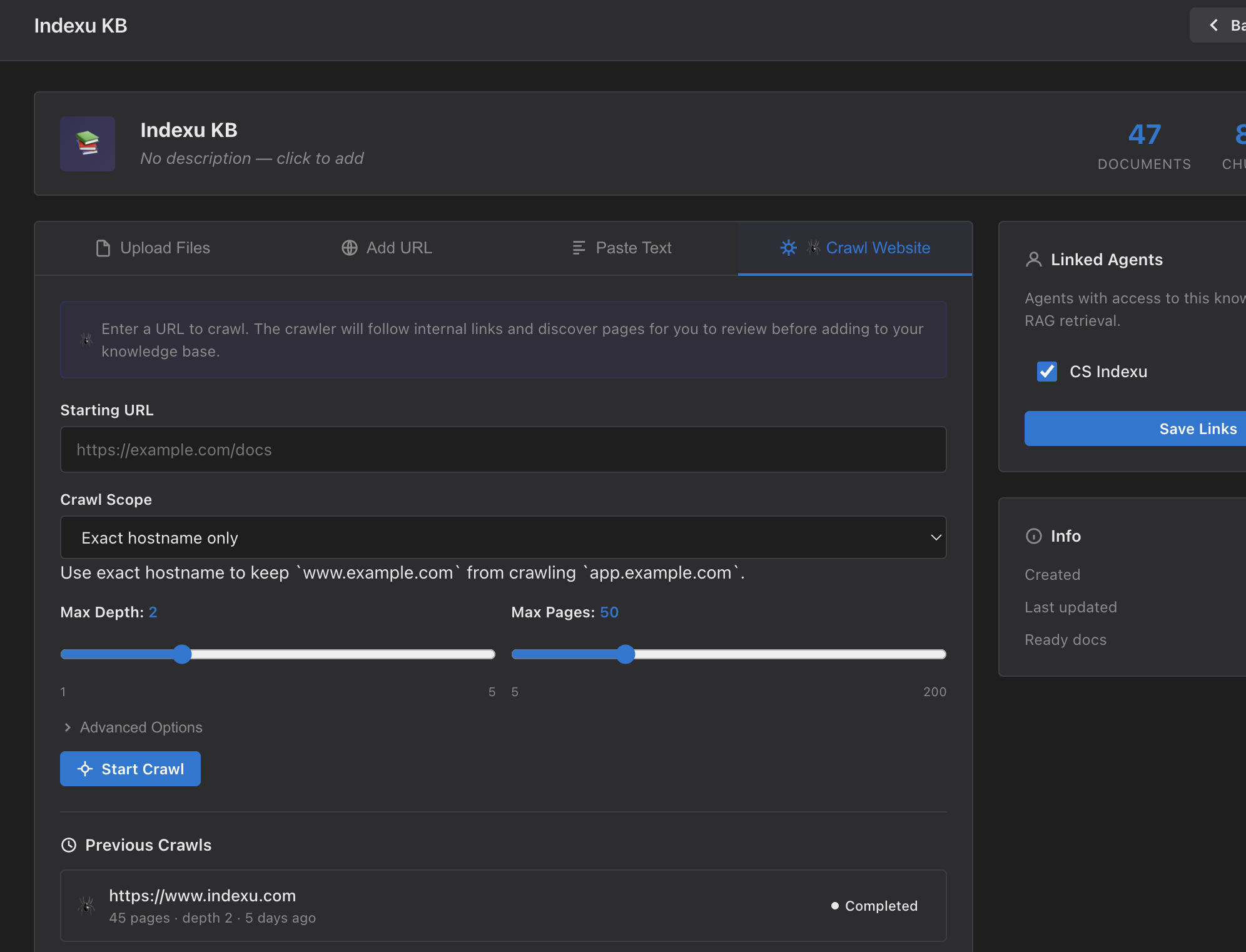The height and width of the screenshot is (952, 1246).
Task: Click the clock icon beside Previous Crawls
Action: [x=69, y=845]
